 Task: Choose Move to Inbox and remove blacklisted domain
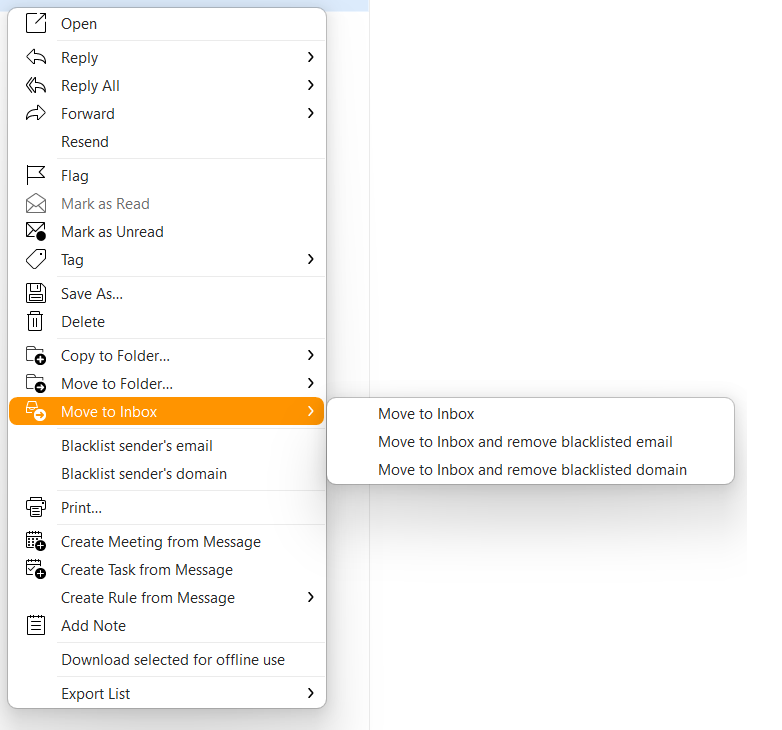(x=531, y=470)
